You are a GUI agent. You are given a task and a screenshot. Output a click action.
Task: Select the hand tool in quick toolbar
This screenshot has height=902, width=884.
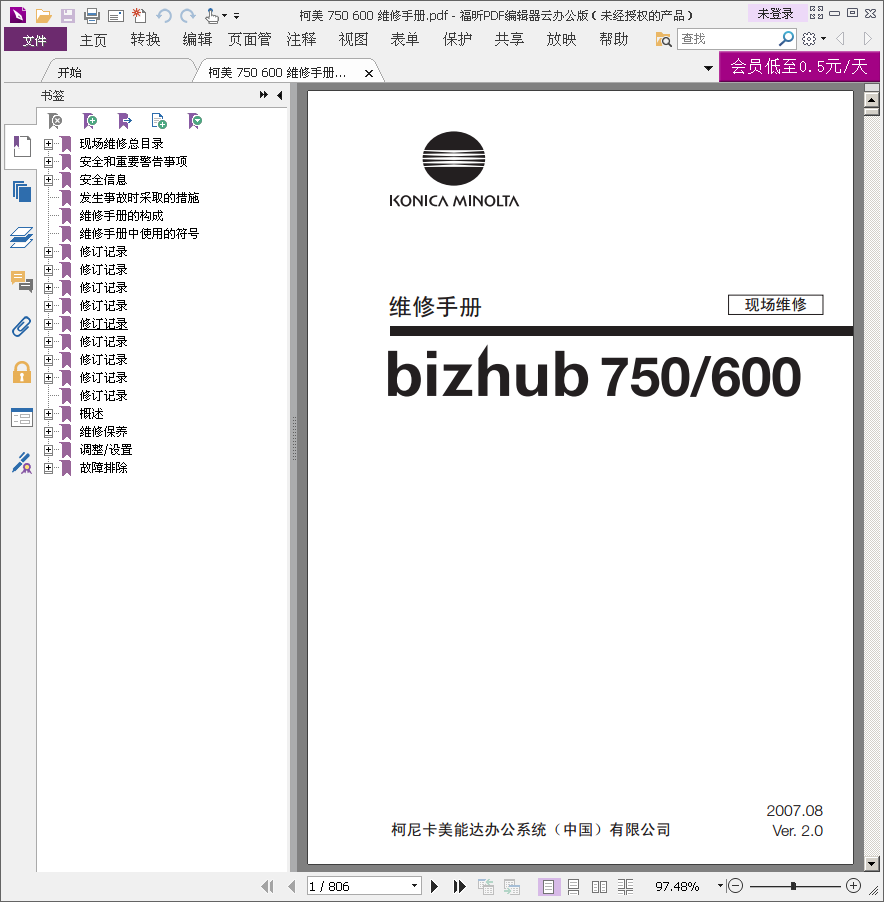[x=212, y=16]
